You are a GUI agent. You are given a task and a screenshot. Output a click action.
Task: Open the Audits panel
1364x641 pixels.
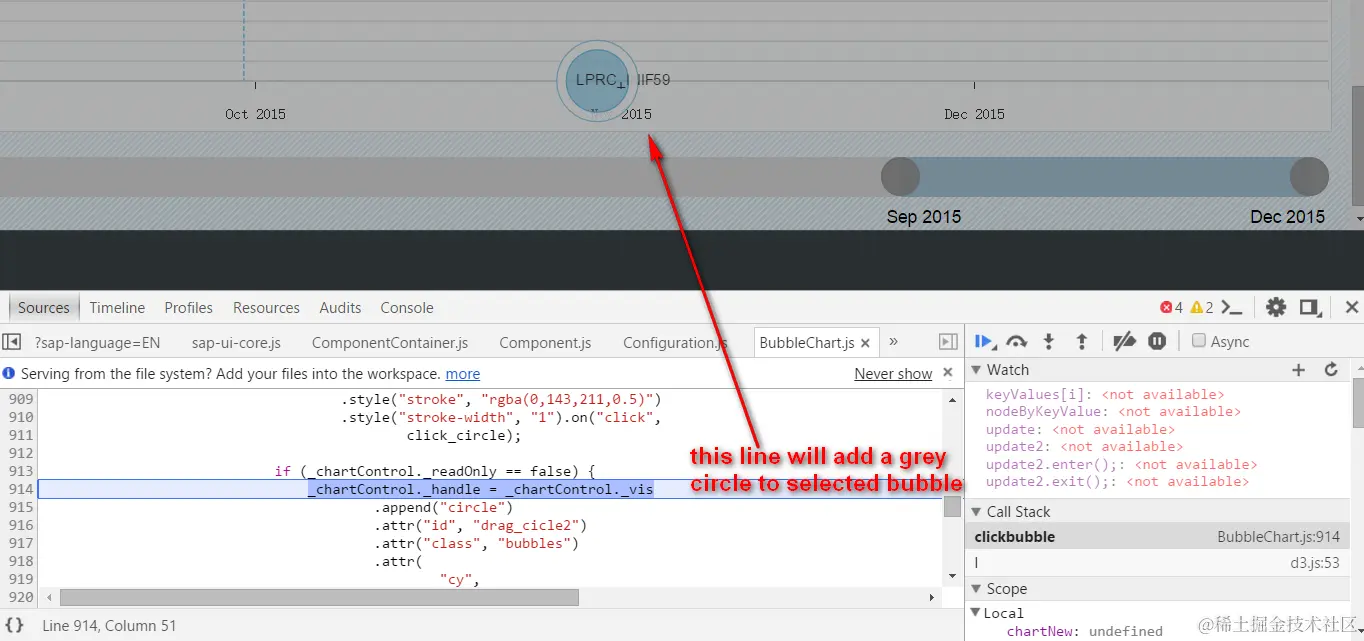point(340,307)
